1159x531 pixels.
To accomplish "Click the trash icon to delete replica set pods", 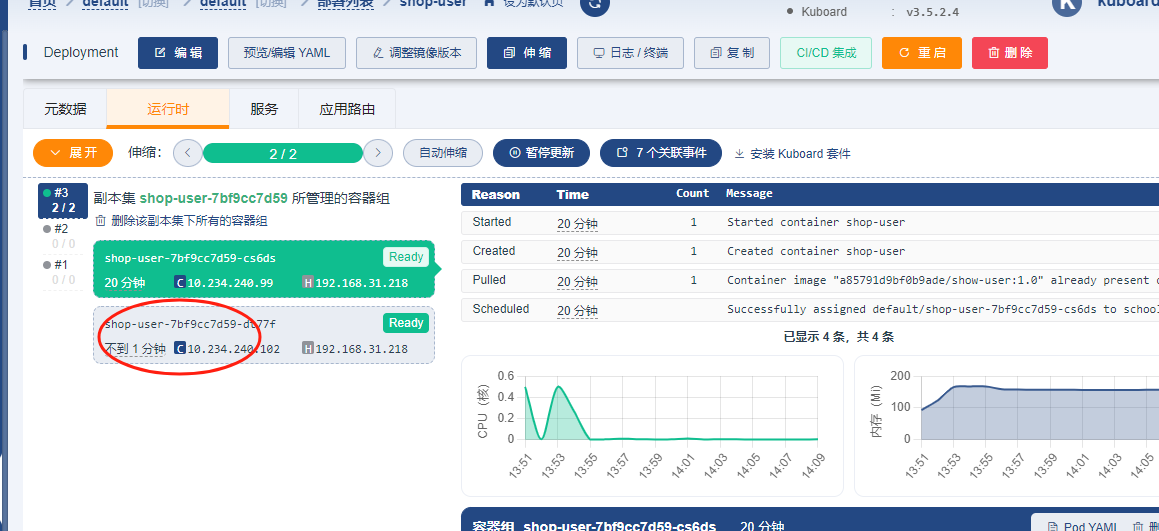I will tap(100, 221).
